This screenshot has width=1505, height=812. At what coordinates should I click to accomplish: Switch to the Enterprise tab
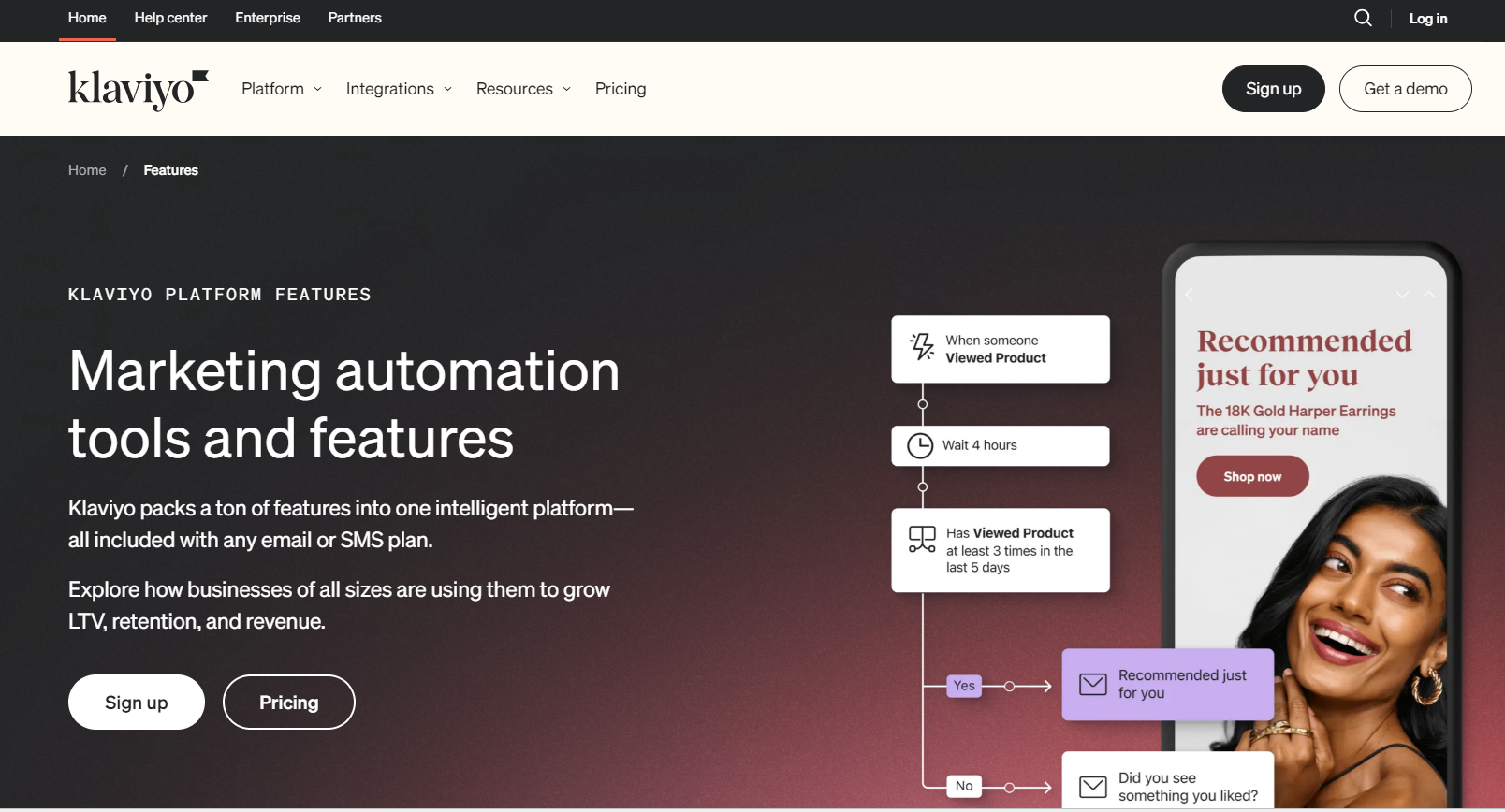pos(268,18)
